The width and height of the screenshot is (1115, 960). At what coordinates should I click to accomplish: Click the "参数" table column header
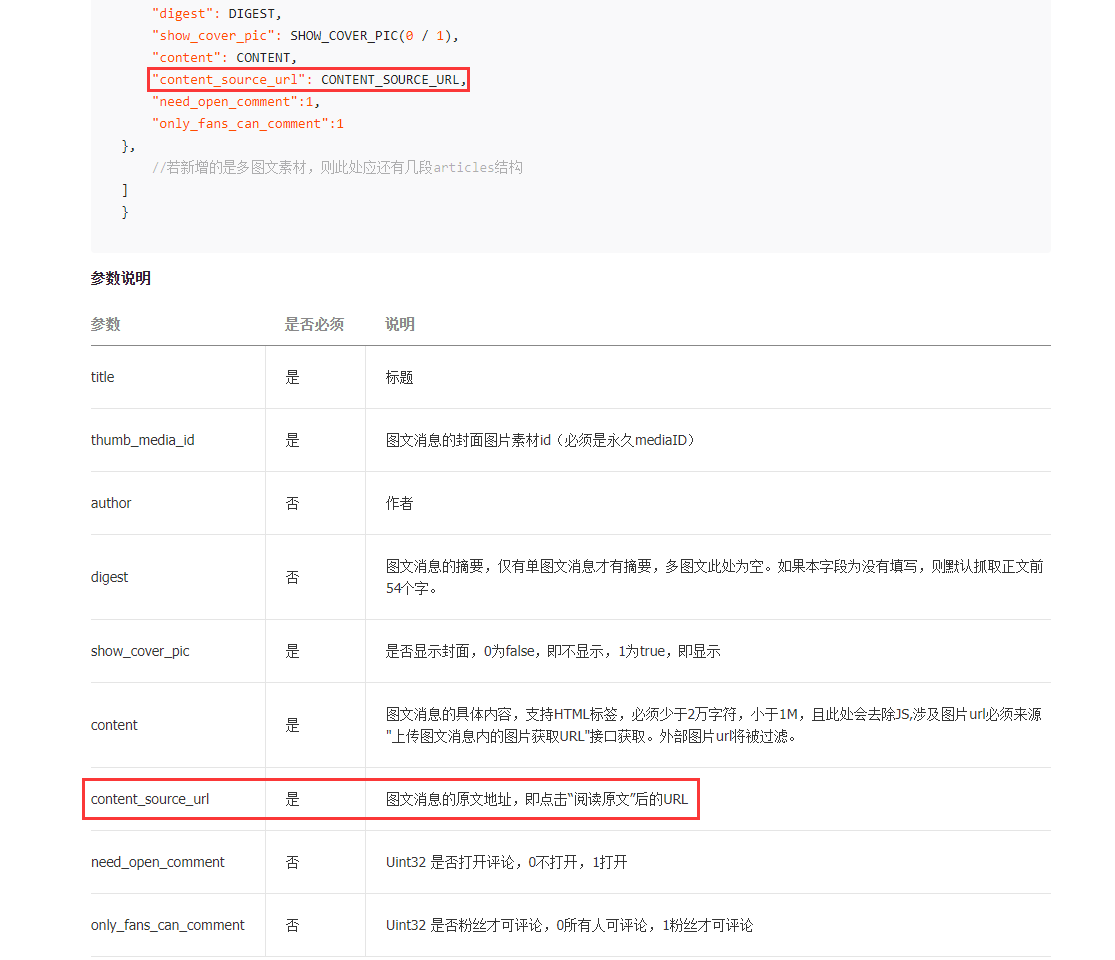[105, 325]
